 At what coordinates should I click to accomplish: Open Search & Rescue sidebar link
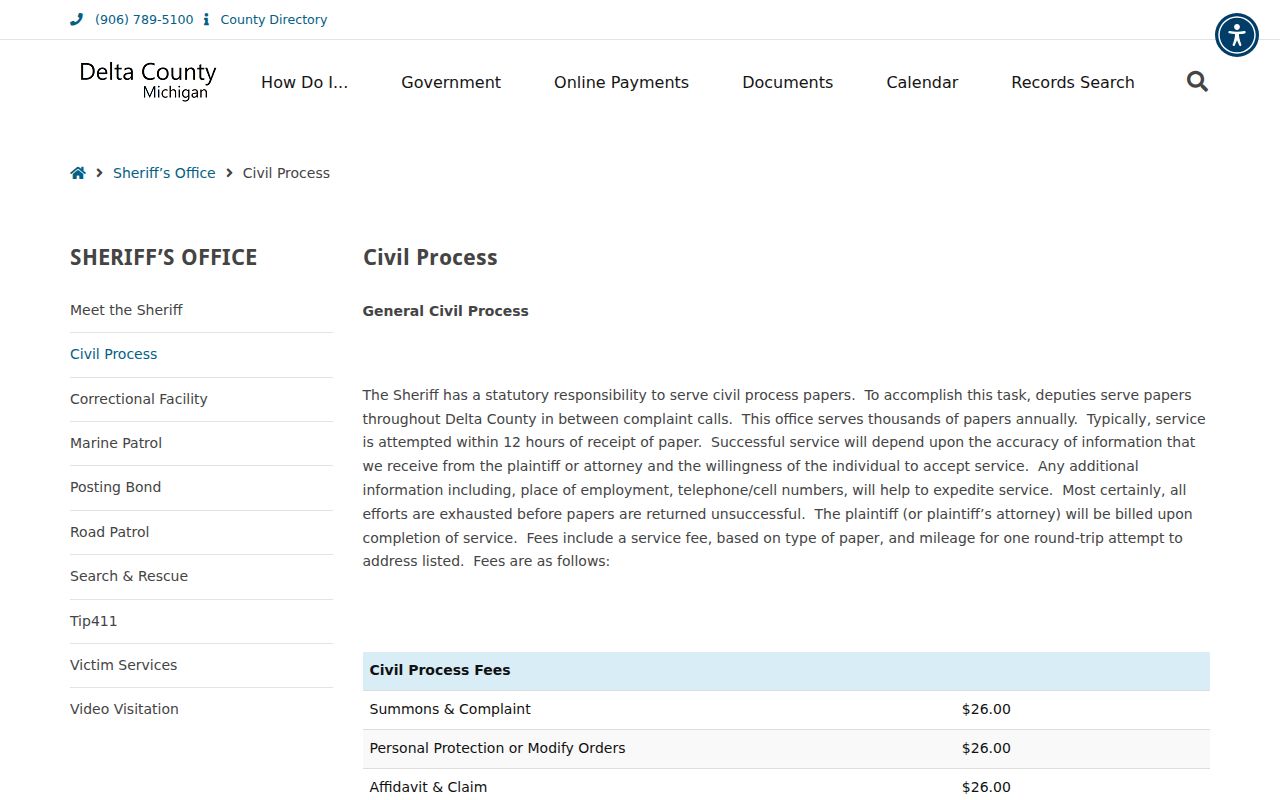pyautogui.click(x=129, y=576)
